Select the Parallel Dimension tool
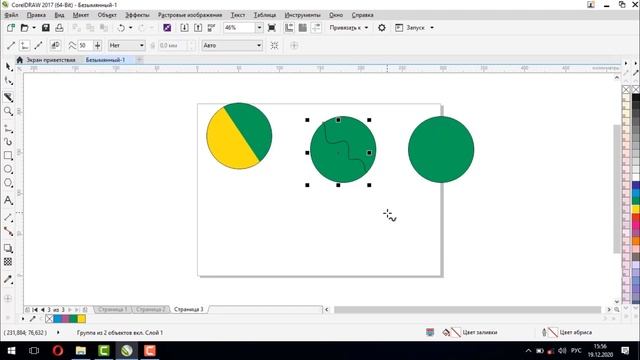Image resolution: width=640 pixels, height=360 pixels. 8,218
